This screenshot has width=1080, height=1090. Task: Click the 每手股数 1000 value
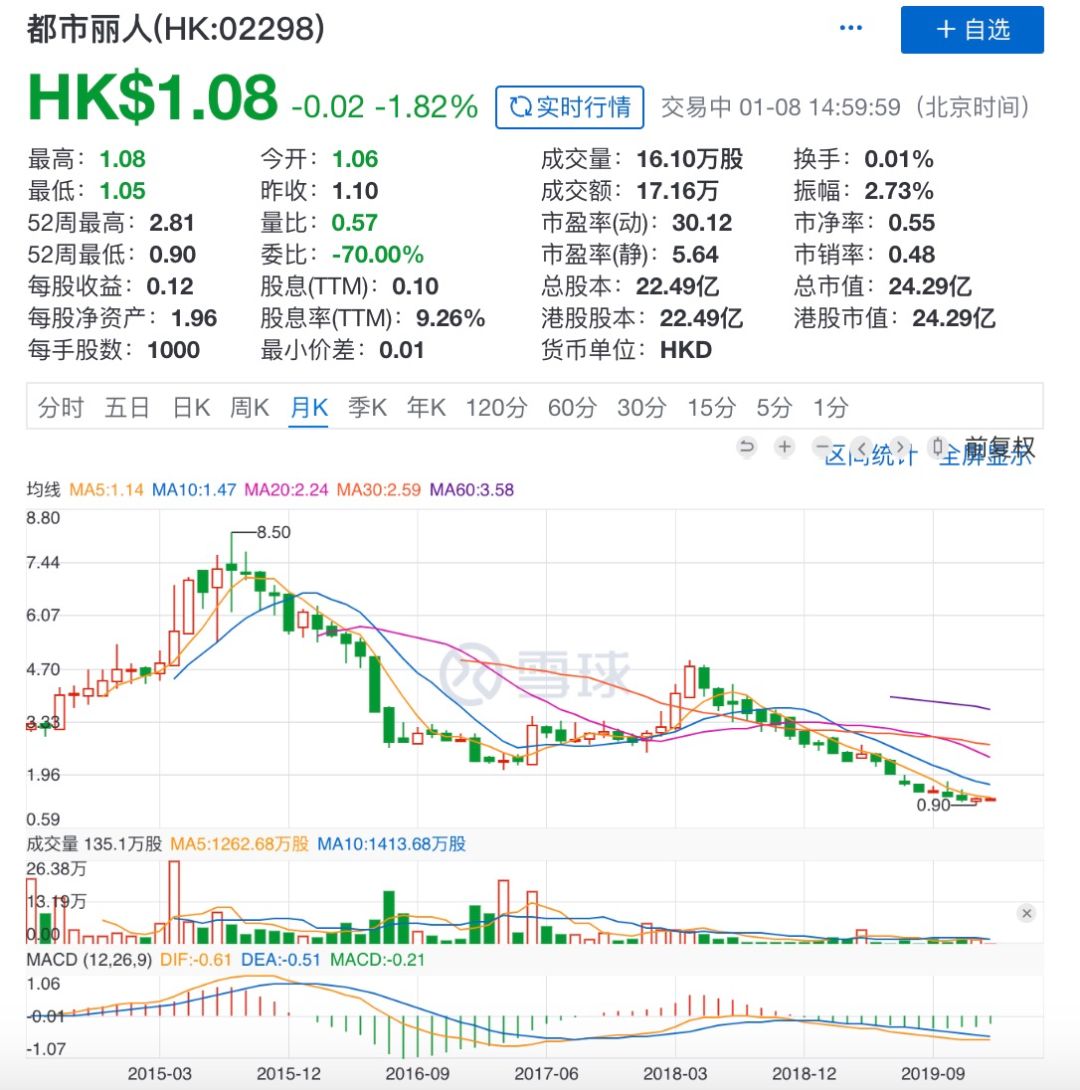(173, 350)
